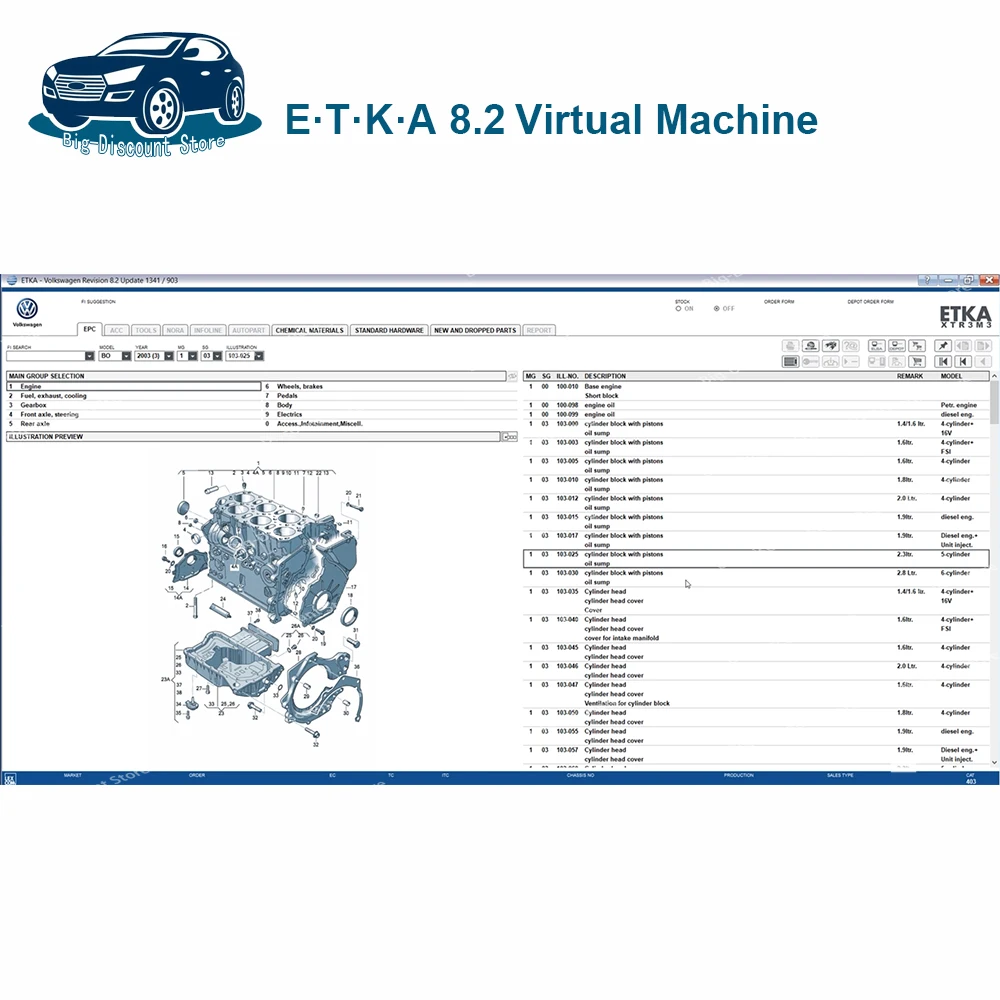Click icon beside Illustration Preview header
The height and width of the screenshot is (1000, 1000).
click(x=509, y=437)
